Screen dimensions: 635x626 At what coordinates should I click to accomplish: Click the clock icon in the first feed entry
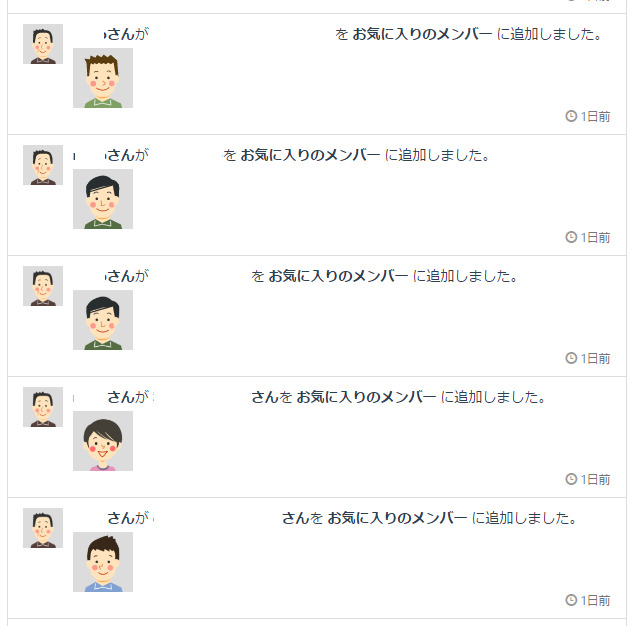571,116
